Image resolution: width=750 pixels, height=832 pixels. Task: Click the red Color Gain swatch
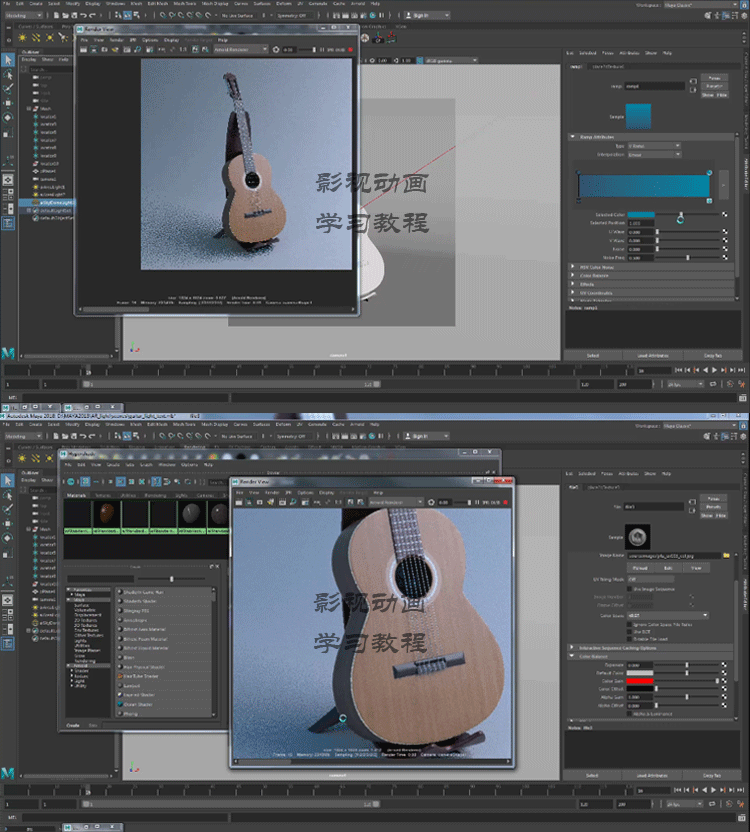pos(640,681)
